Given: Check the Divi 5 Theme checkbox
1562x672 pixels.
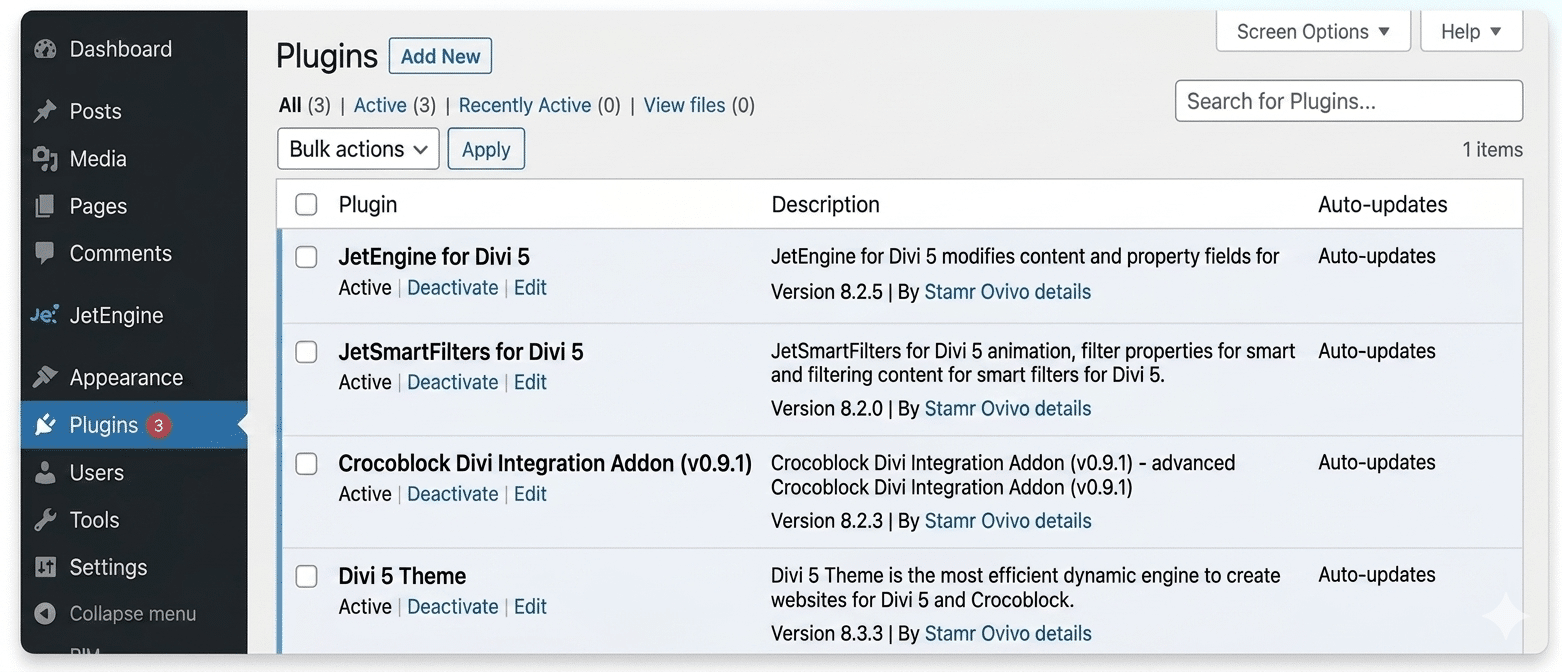Looking at the screenshot, I should (306, 576).
